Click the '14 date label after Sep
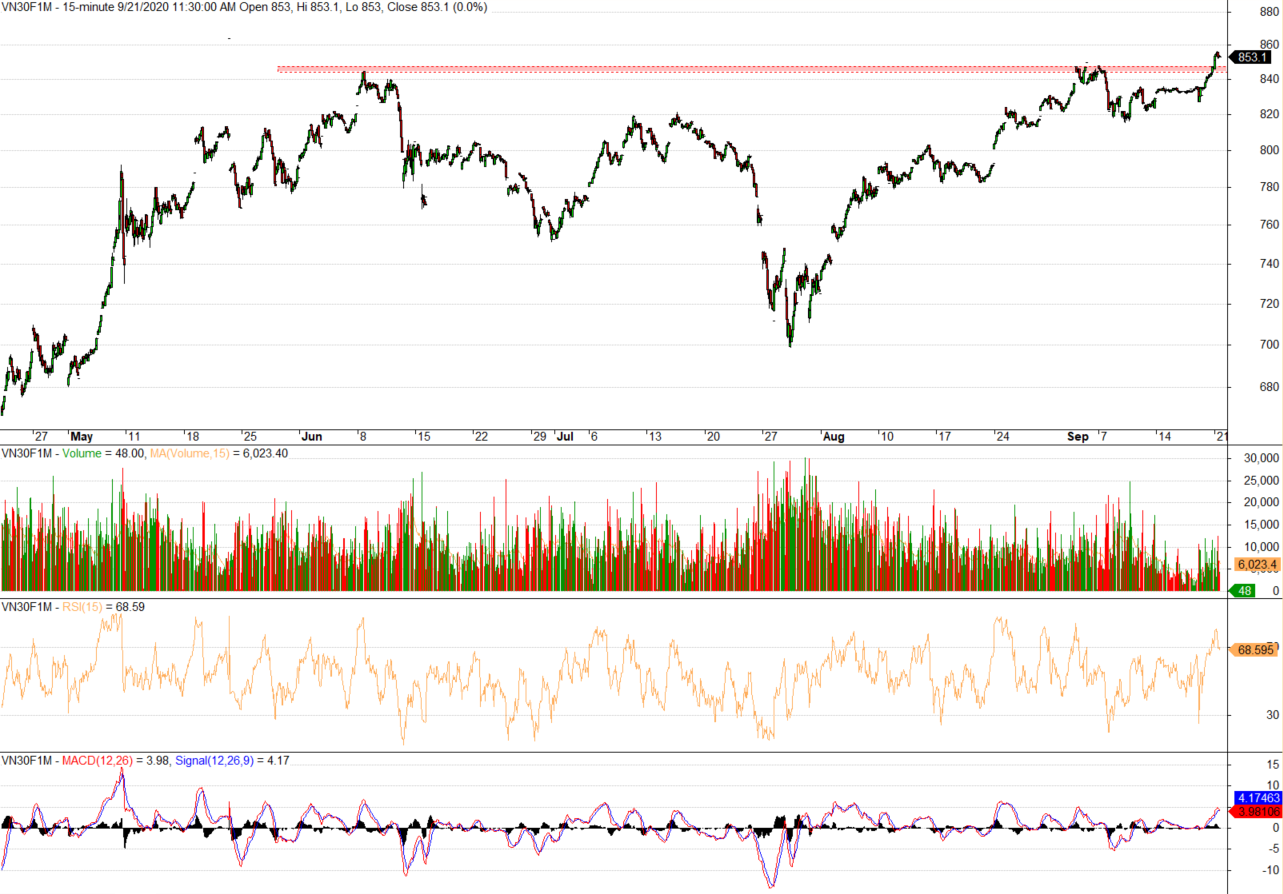1283x894 pixels. point(1164,437)
